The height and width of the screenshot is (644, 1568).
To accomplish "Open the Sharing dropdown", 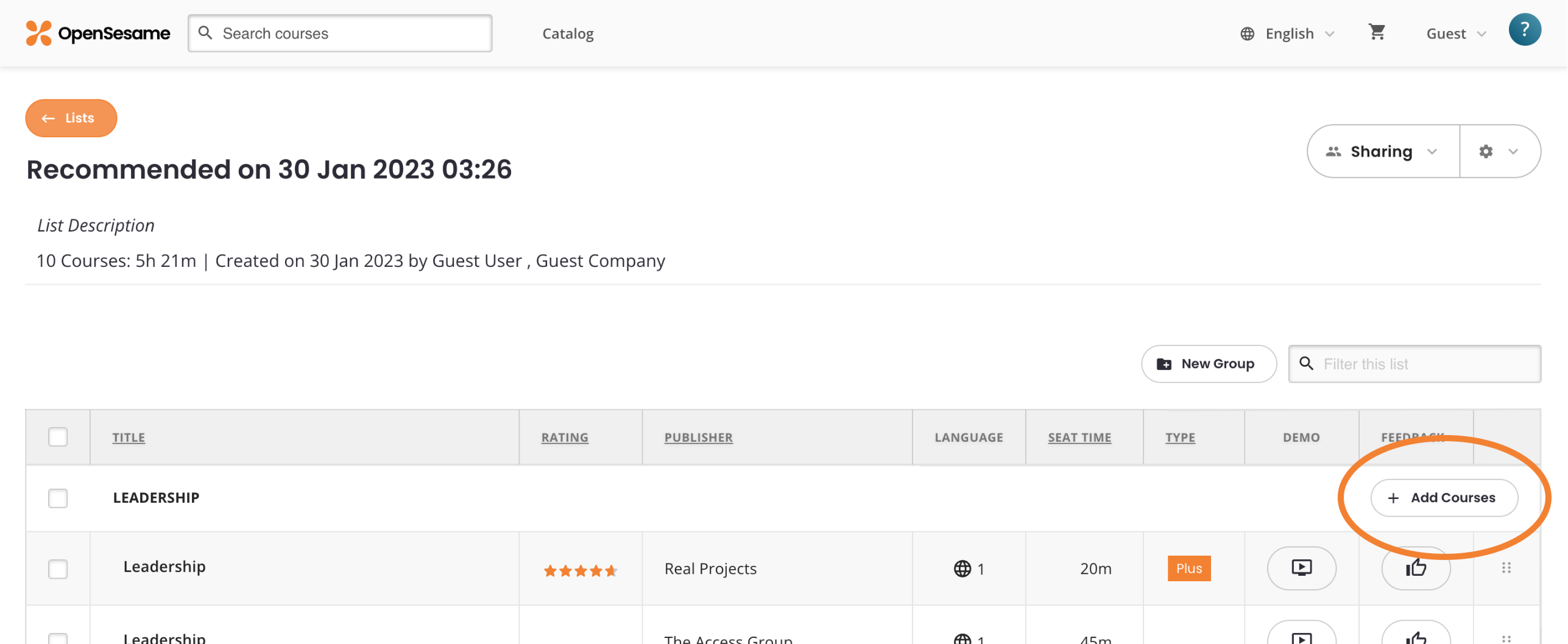I will 1383,151.
